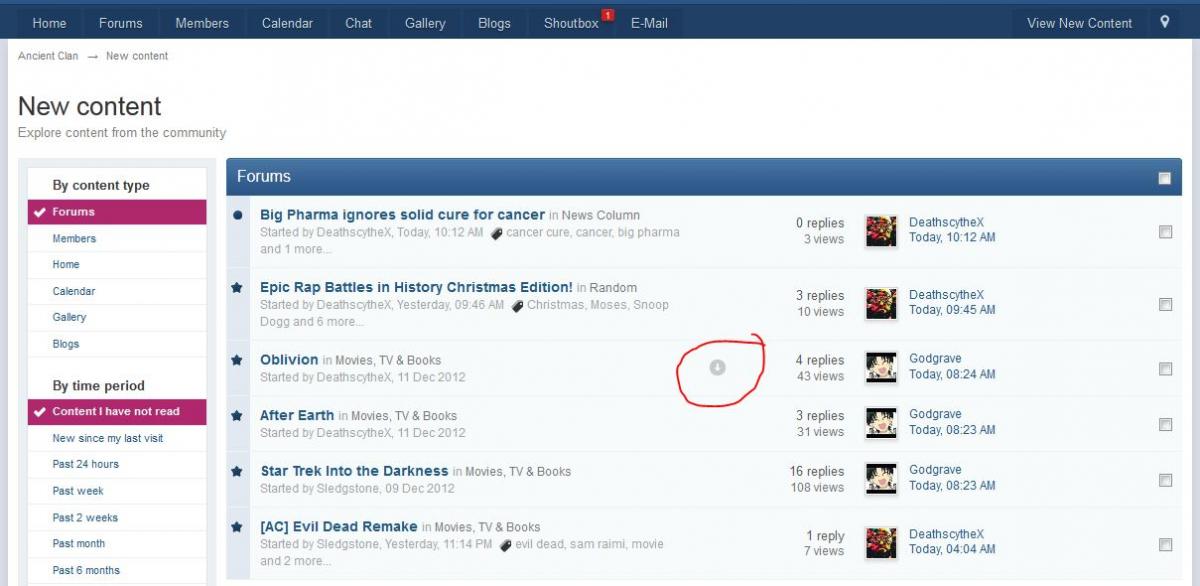This screenshot has height=586, width=1200.
Task: Open News Column forum link
Action: pos(601,215)
